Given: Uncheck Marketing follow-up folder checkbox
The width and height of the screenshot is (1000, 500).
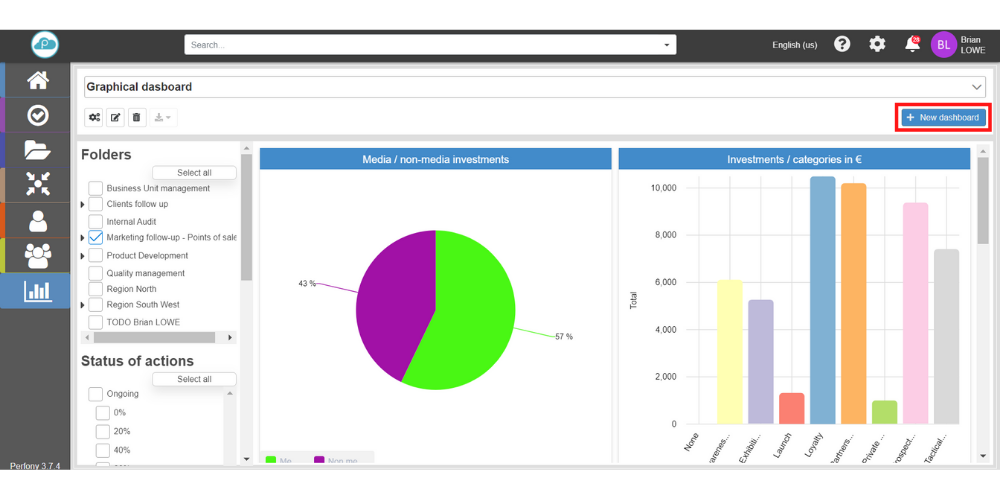Looking at the screenshot, I should pyautogui.click(x=96, y=238).
